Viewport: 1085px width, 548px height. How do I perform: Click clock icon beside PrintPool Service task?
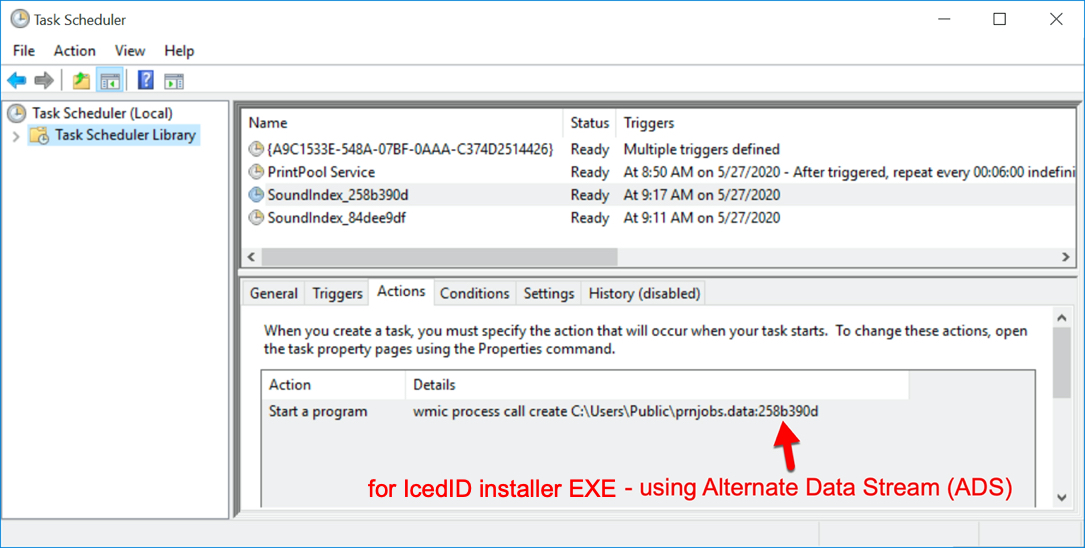(x=256, y=172)
